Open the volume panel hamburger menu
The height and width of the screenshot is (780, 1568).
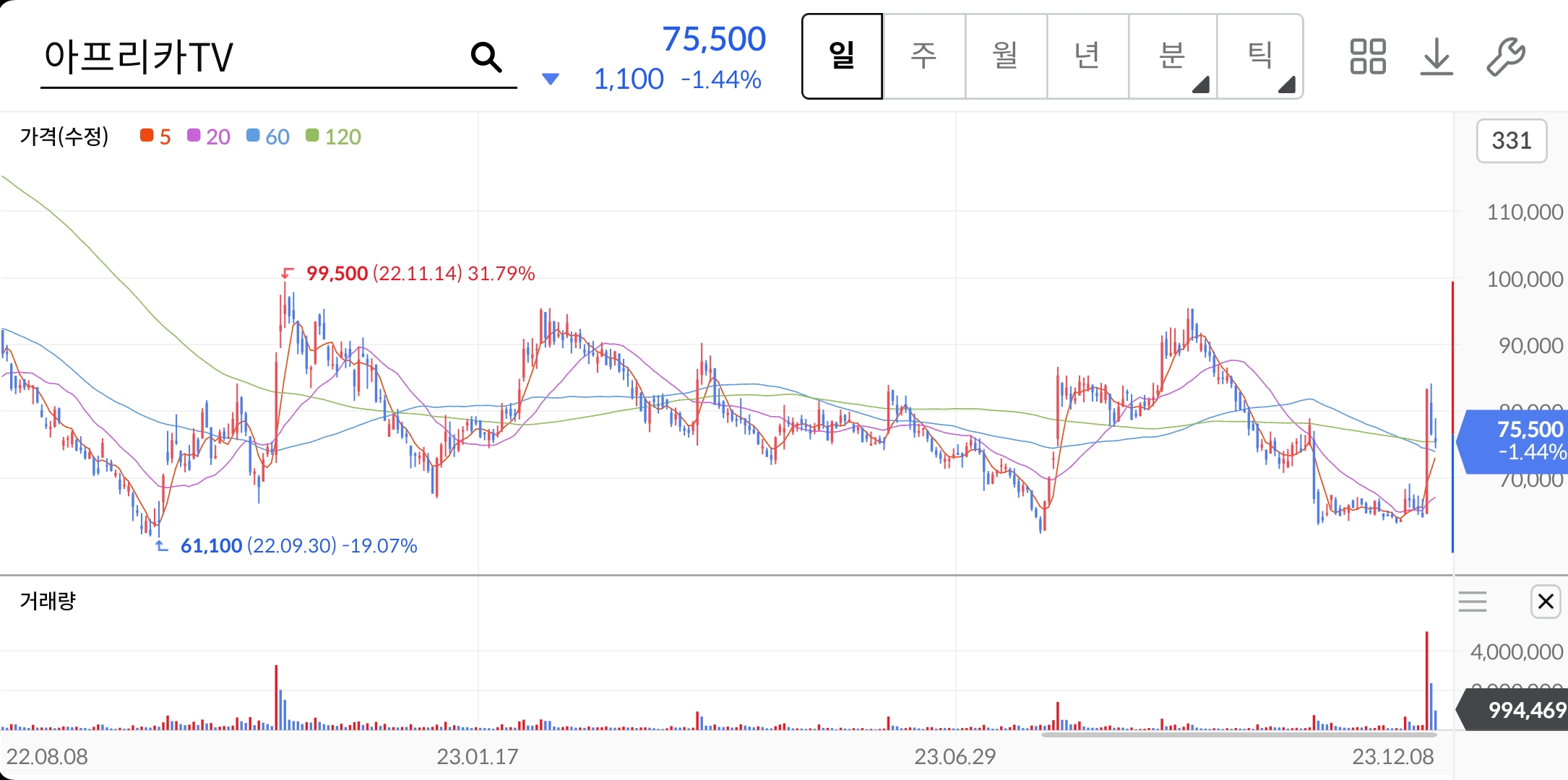tap(1473, 601)
